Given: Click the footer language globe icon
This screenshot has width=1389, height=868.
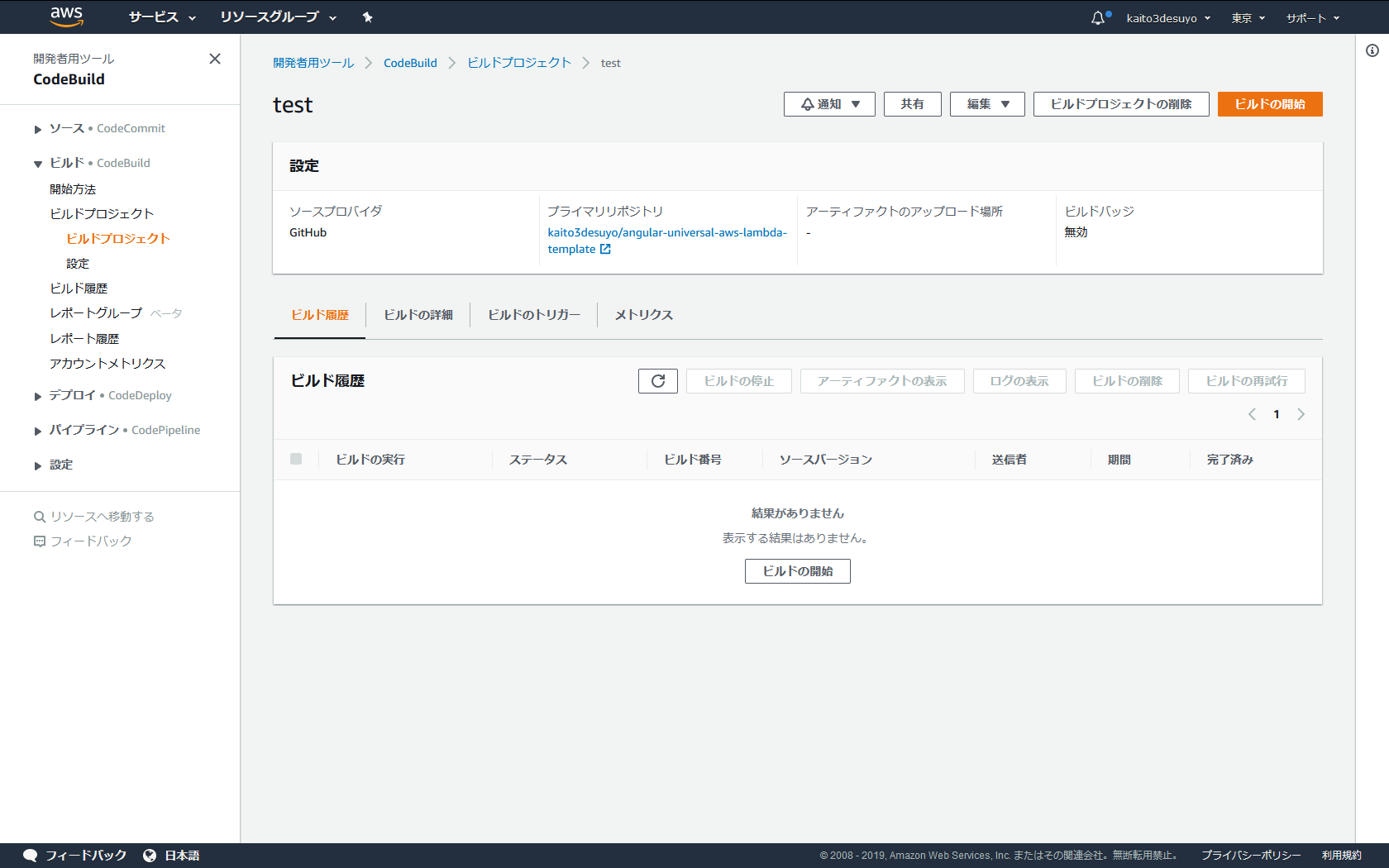Looking at the screenshot, I should pos(150,856).
